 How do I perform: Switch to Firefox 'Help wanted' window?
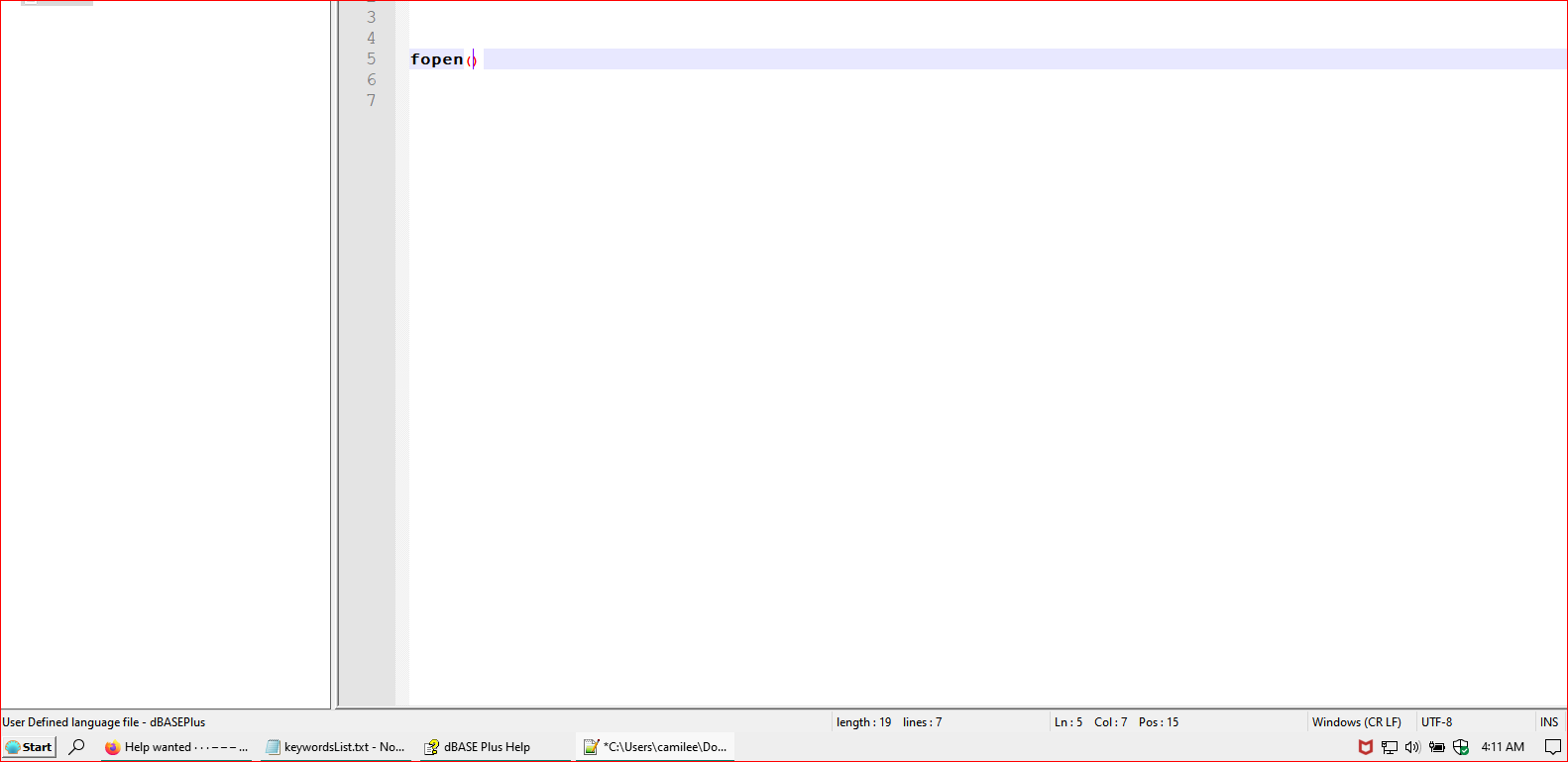(x=175, y=747)
